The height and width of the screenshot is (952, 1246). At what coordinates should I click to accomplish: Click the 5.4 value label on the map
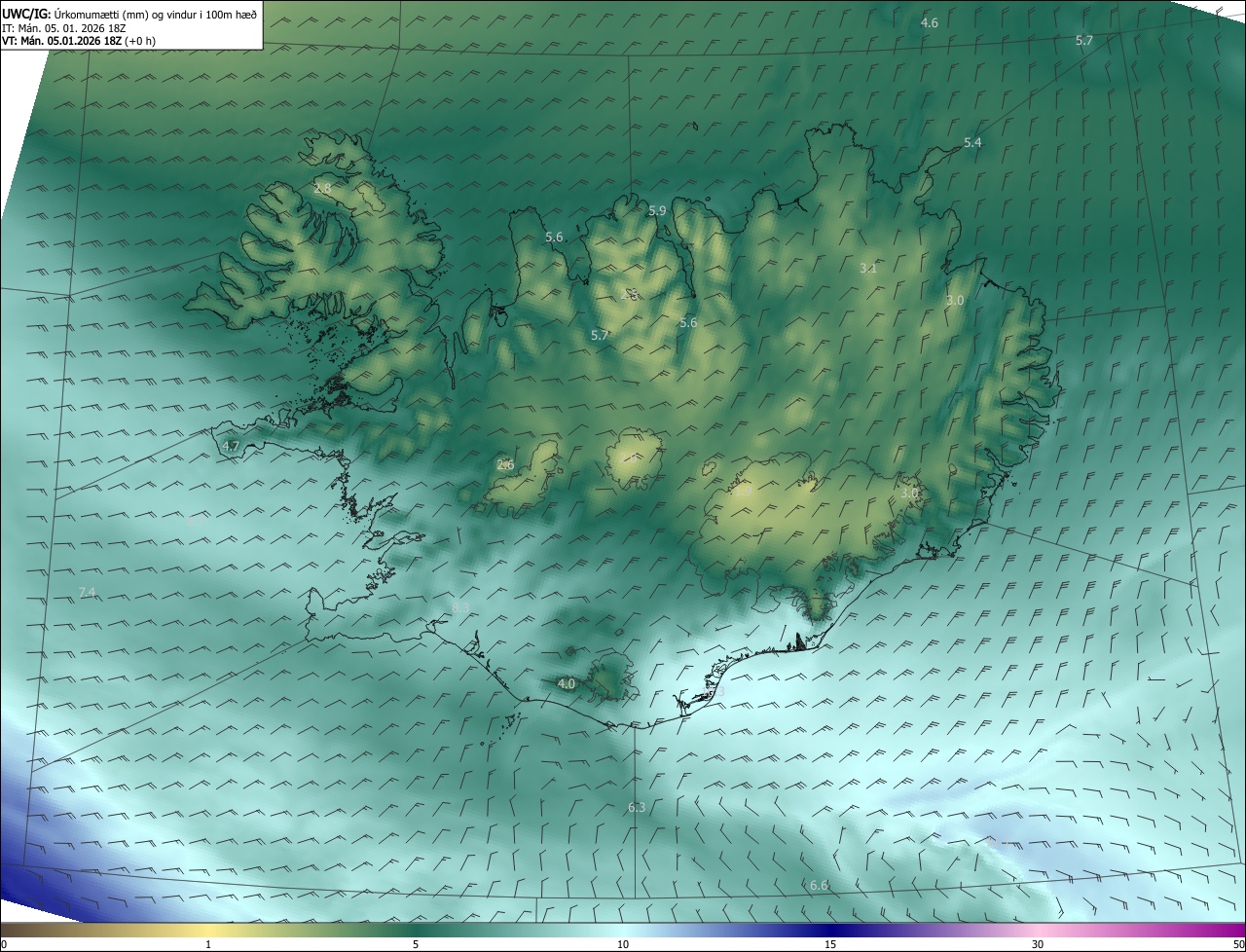(972, 143)
